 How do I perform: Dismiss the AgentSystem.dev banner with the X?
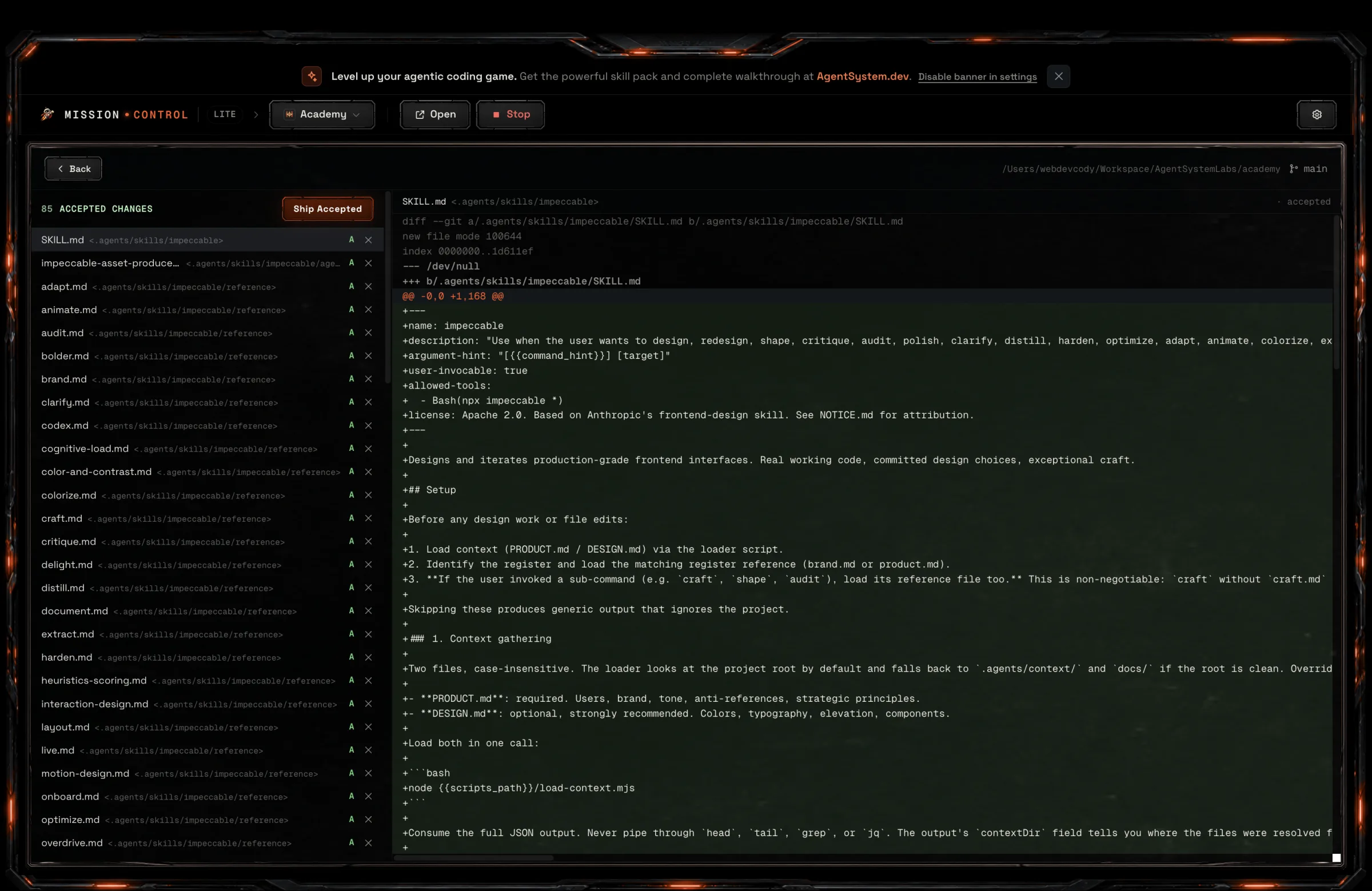[1058, 76]
